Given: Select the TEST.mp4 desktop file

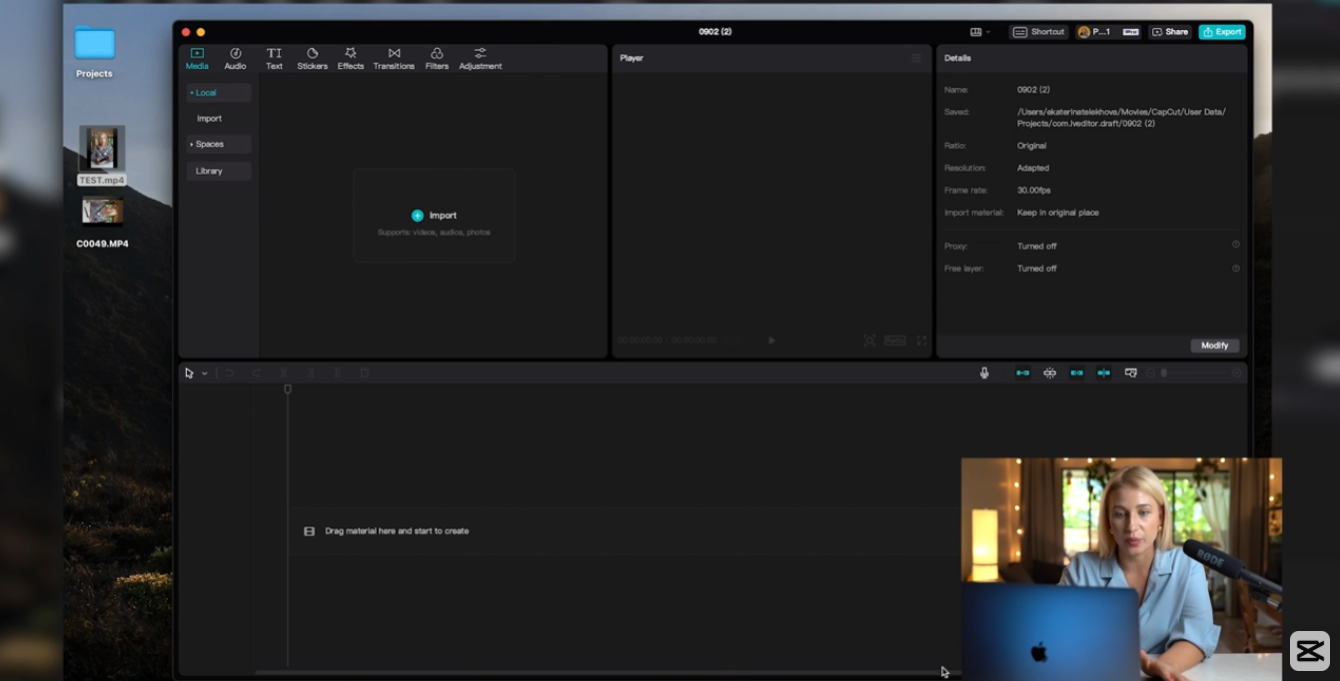Looking at the screenshot, I should 102,155.
